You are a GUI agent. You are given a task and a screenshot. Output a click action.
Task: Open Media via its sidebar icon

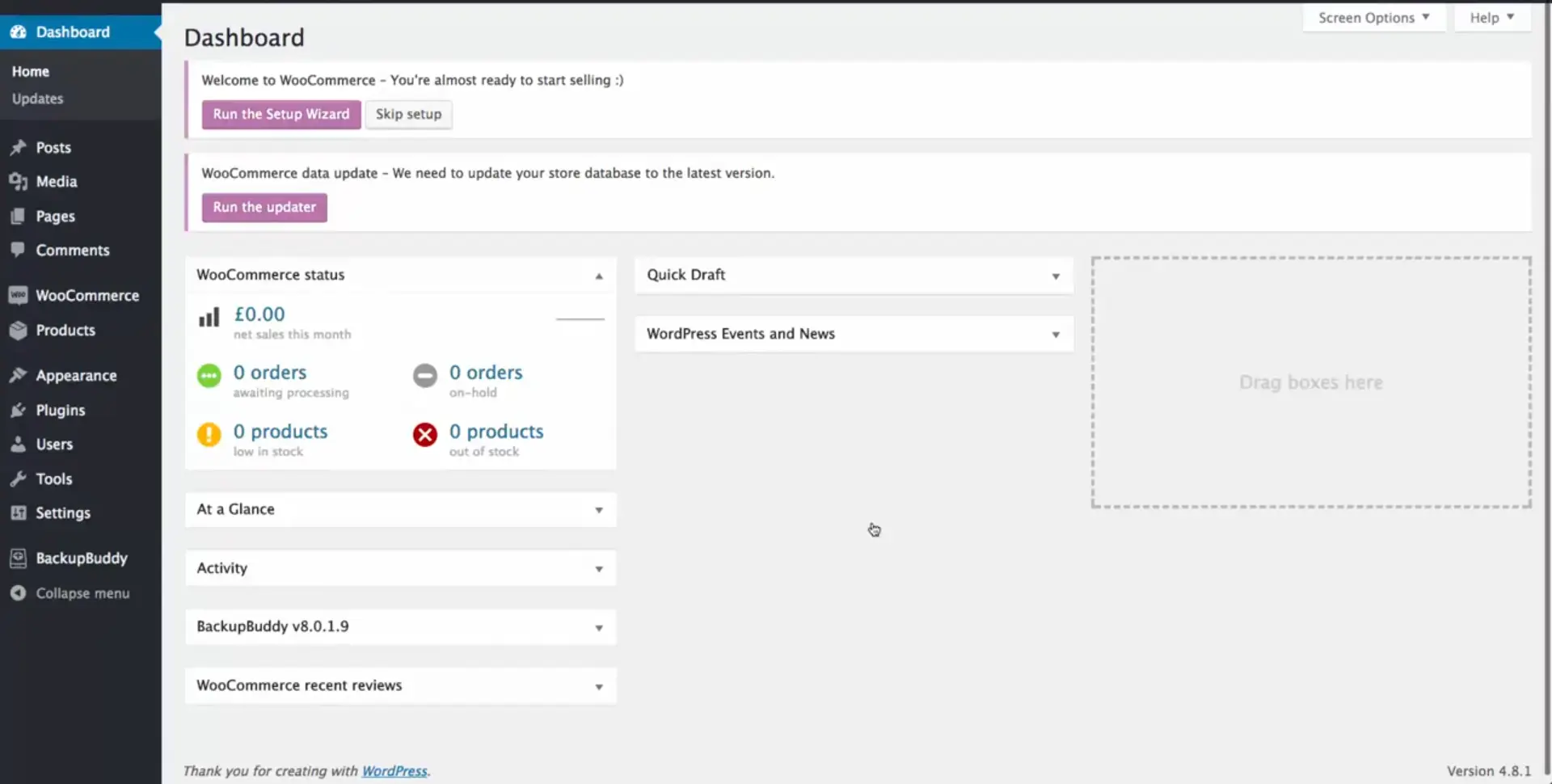click(19, 181)
